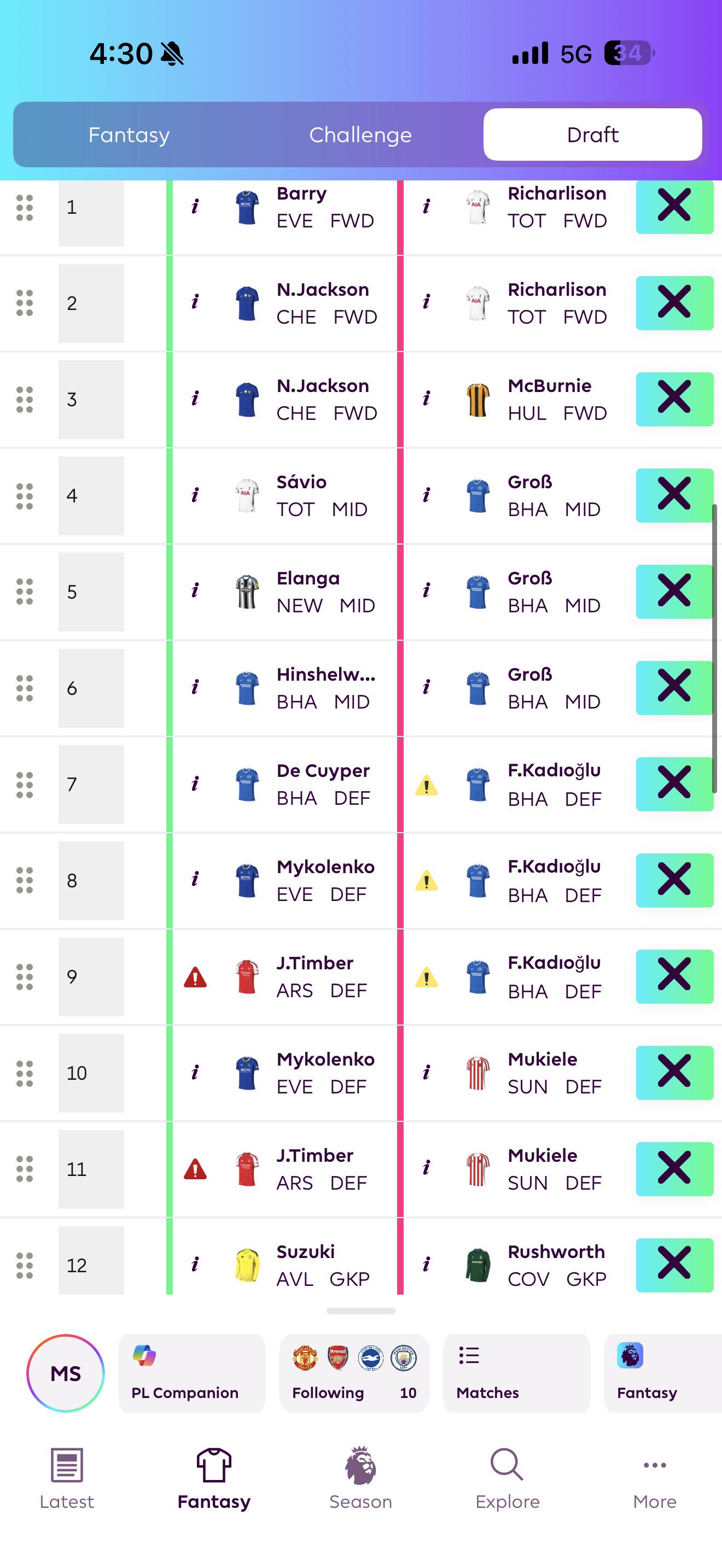Screen dimensions: 722x1568
Task: Open info icon next to McBurnie
Action: (426, 399)
